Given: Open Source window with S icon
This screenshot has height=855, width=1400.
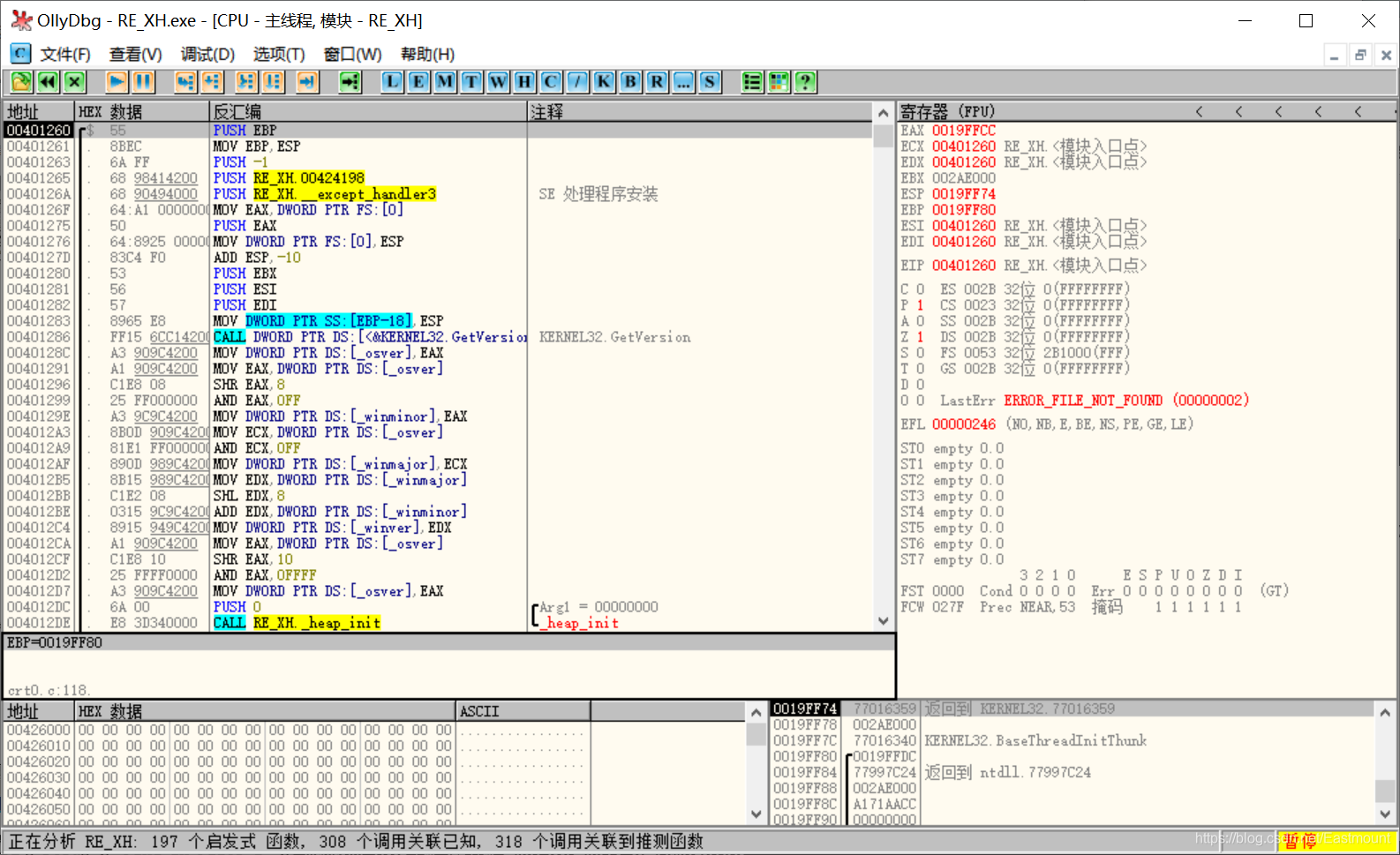Looking at the screenshot, I should [x=710, y=82].
